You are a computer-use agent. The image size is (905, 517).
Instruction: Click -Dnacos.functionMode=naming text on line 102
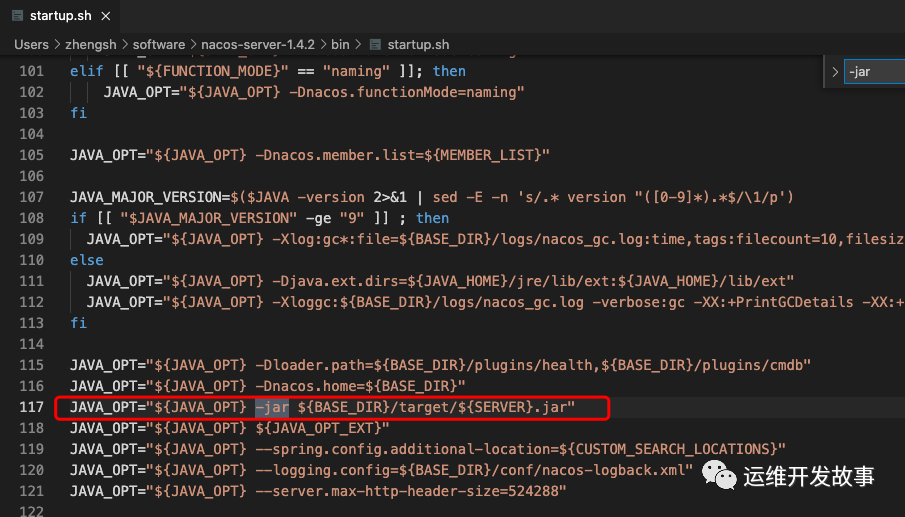click(402, 92)
